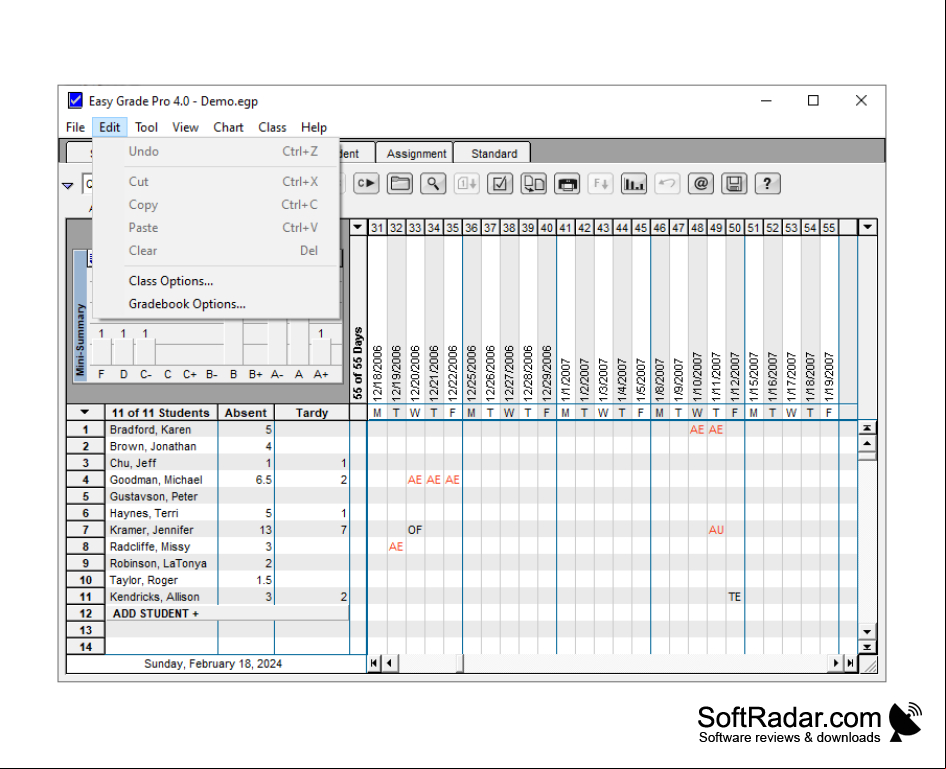Viewport: 946px width, 769px height.
Task: Open the bar chart toolbar icon
Action: pyautogui.click(x=634, y=183)
